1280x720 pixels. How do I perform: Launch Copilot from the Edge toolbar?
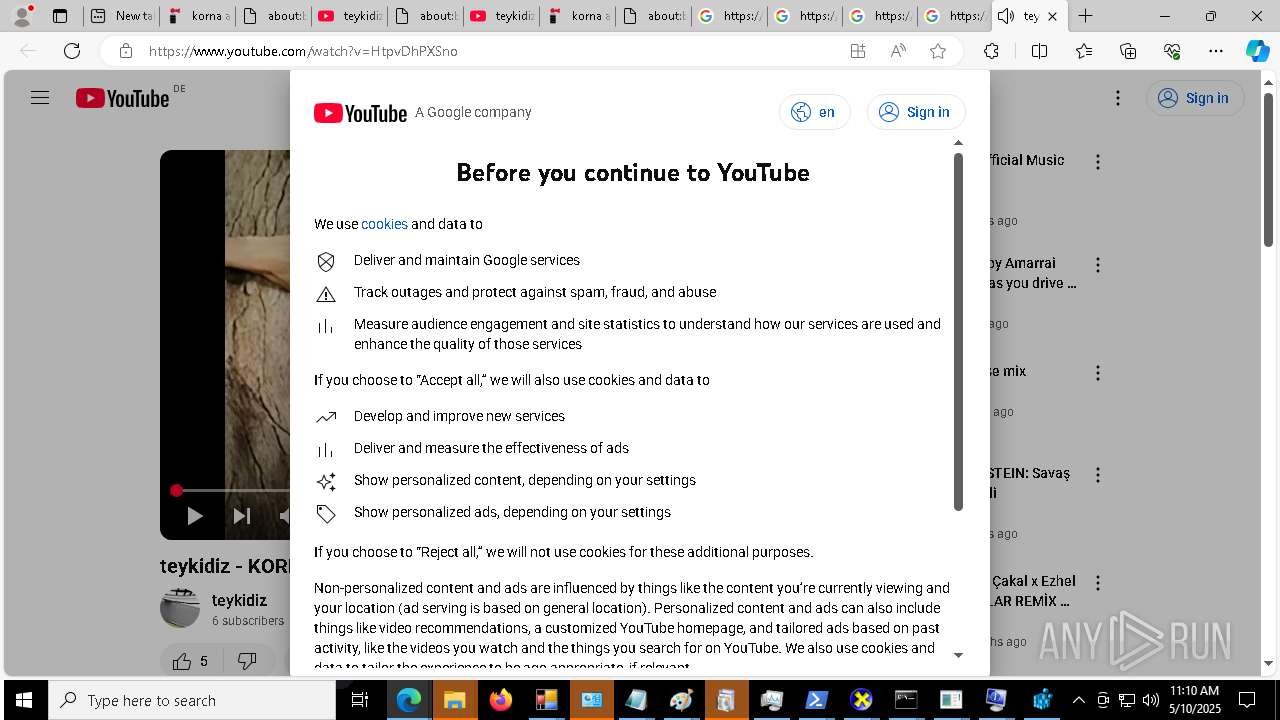1257,51
